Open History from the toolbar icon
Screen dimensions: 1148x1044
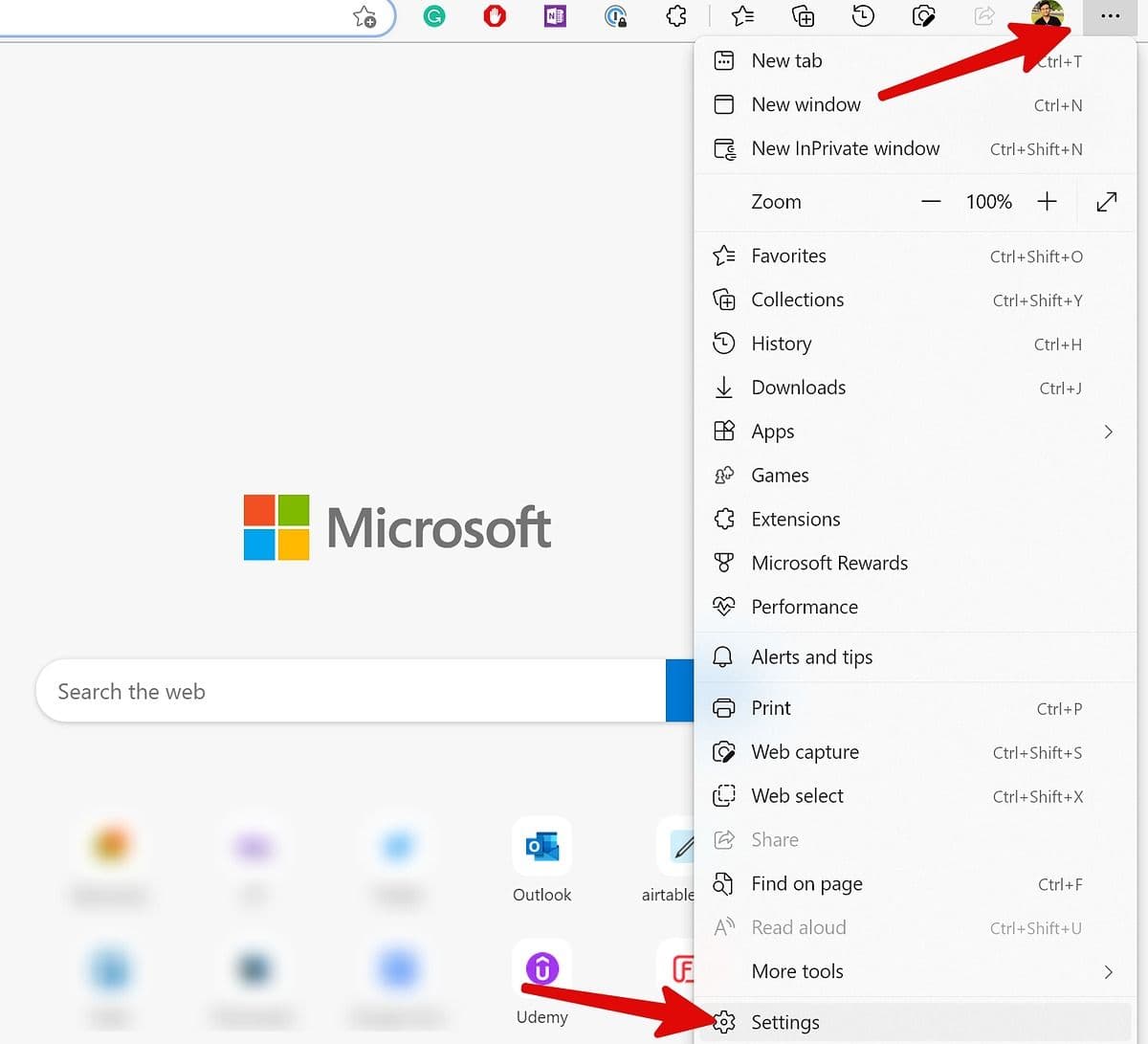862,16
